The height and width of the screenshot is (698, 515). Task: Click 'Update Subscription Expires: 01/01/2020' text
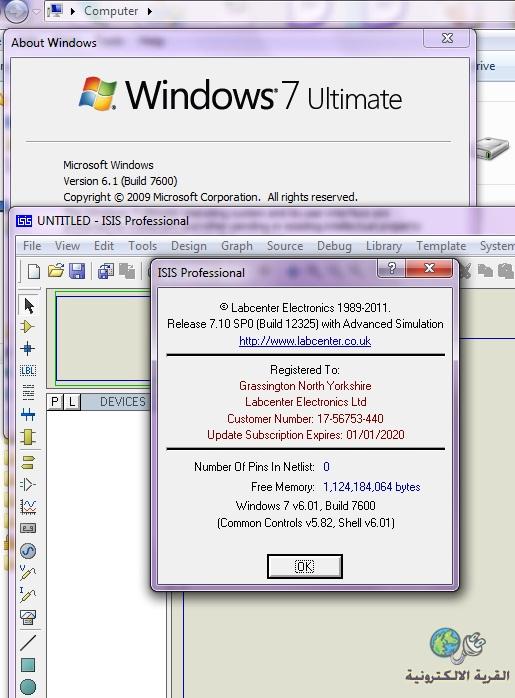(306, 434)
